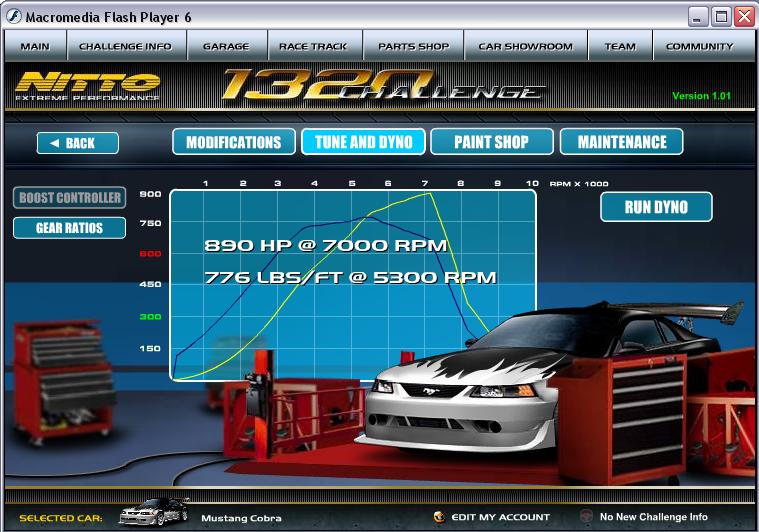
Task: Click the 776 LBS/FT @ 5300 RPM readout
Action: (x=350, y=277)
